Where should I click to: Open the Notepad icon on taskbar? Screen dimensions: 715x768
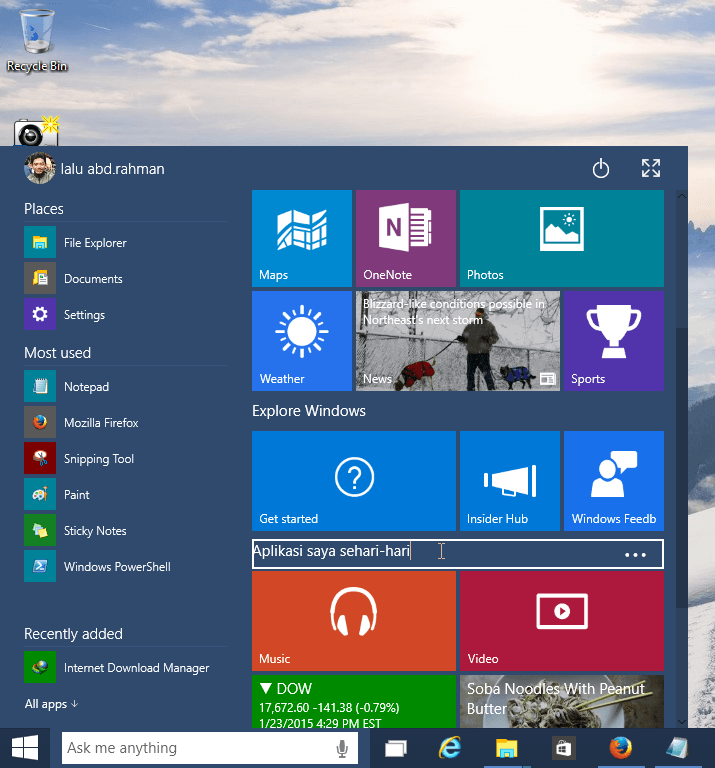click(x=678, y=748)
